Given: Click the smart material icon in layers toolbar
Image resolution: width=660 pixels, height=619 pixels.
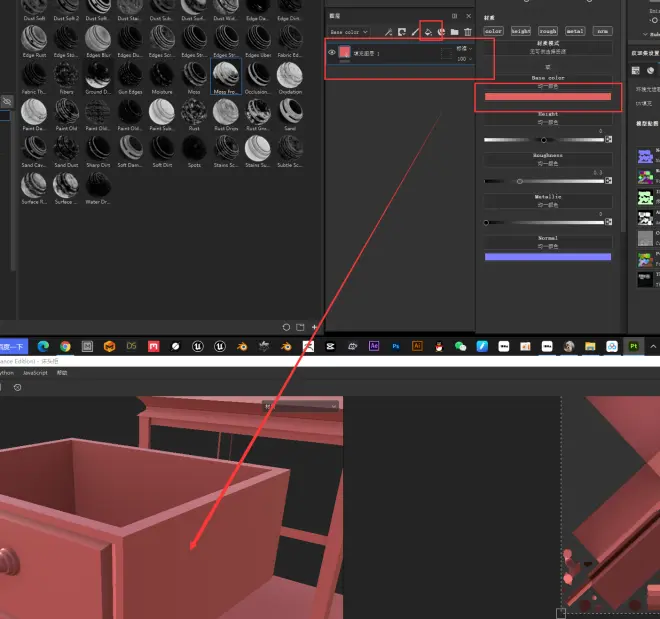Looking at the screenshot, I should pos(441,32).
